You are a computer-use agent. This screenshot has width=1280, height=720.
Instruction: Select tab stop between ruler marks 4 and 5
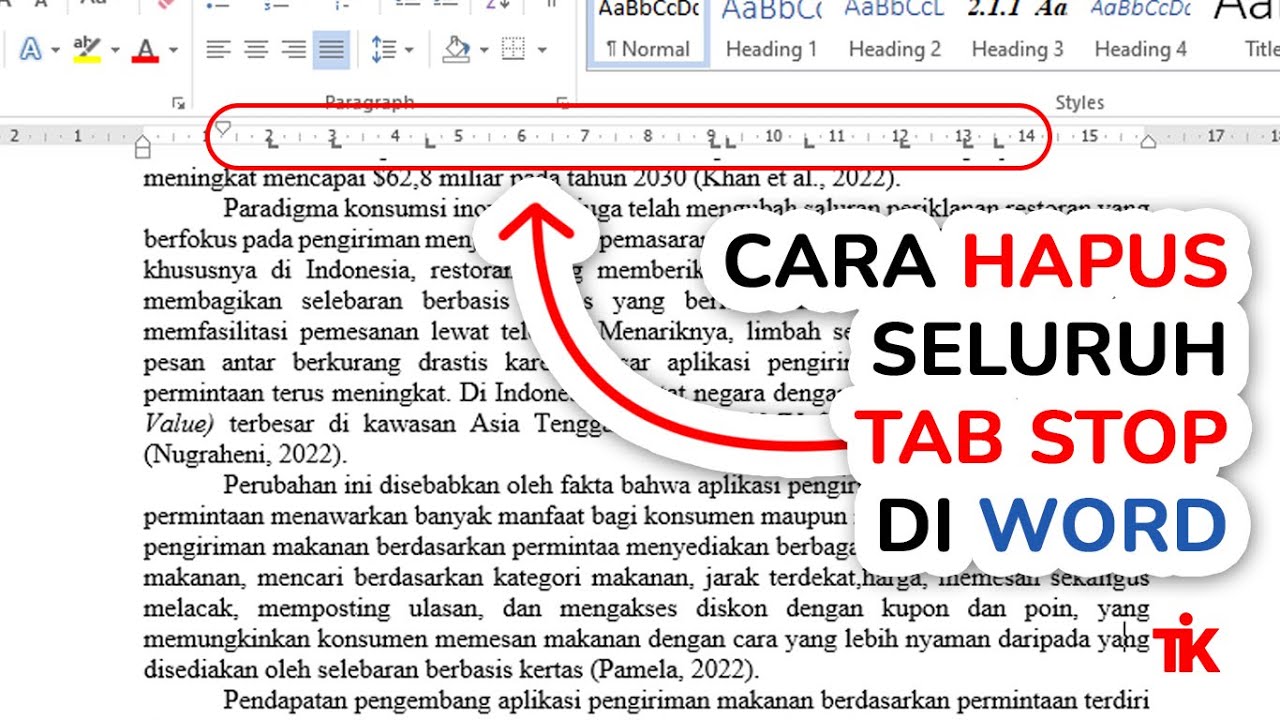tap(430, 143)
